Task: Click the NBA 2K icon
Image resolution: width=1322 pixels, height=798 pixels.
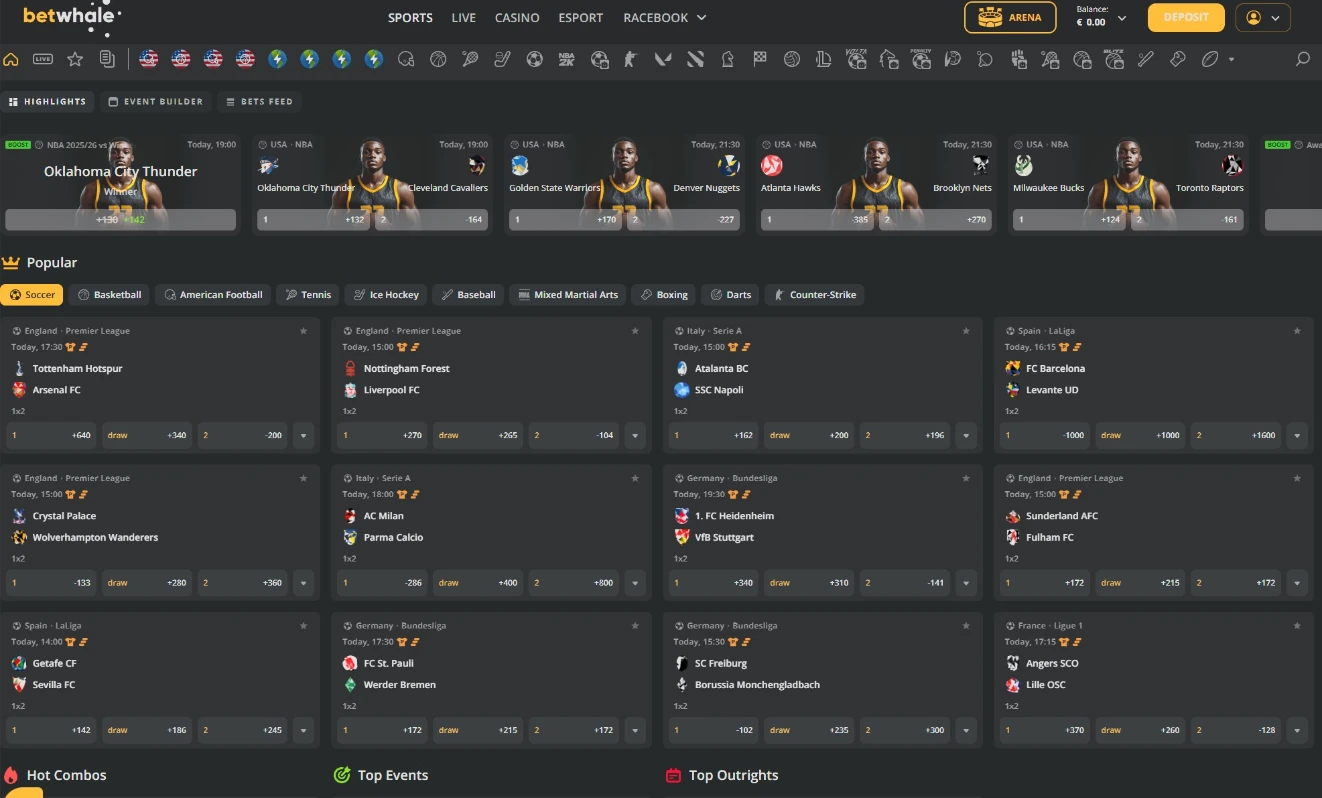Action: pyautogui.click(x=565, y=60)
